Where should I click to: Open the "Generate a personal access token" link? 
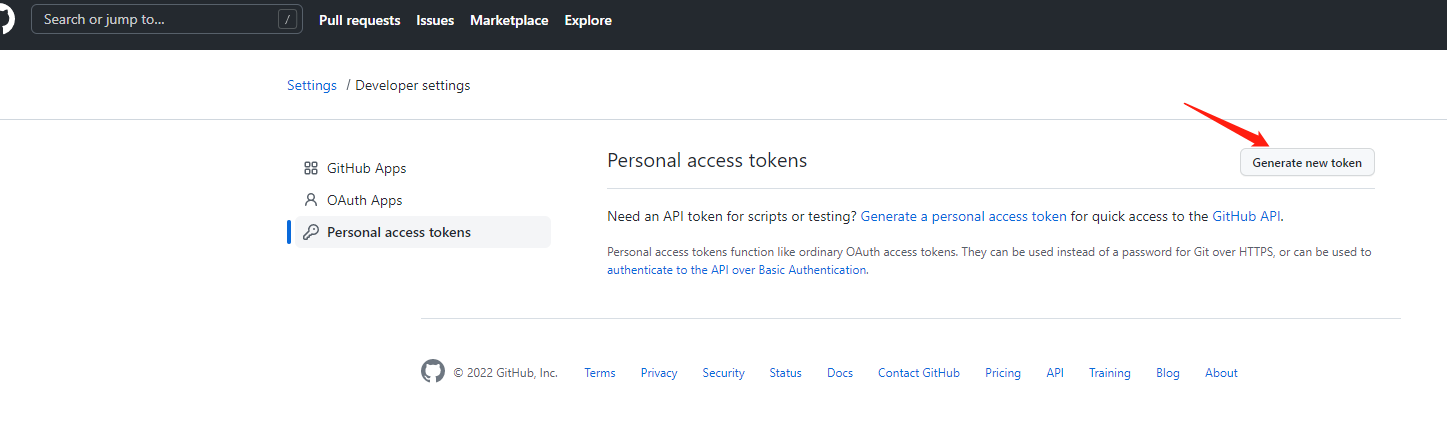tap(964, 216)
